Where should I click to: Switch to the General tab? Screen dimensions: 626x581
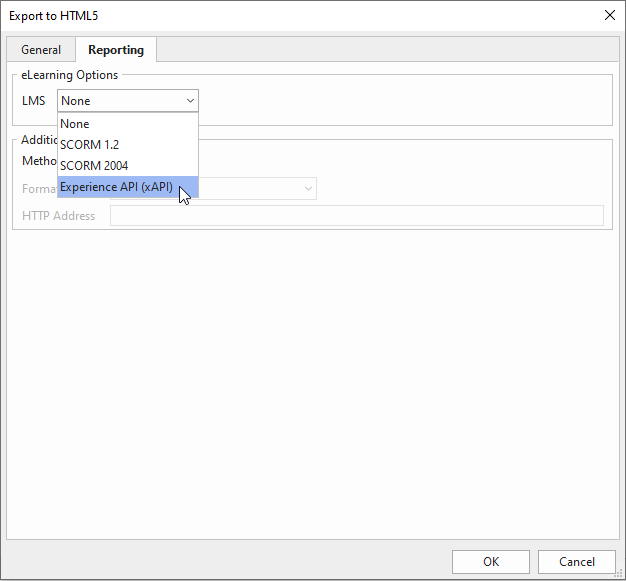pyautogui.click(x=41, y=50)
